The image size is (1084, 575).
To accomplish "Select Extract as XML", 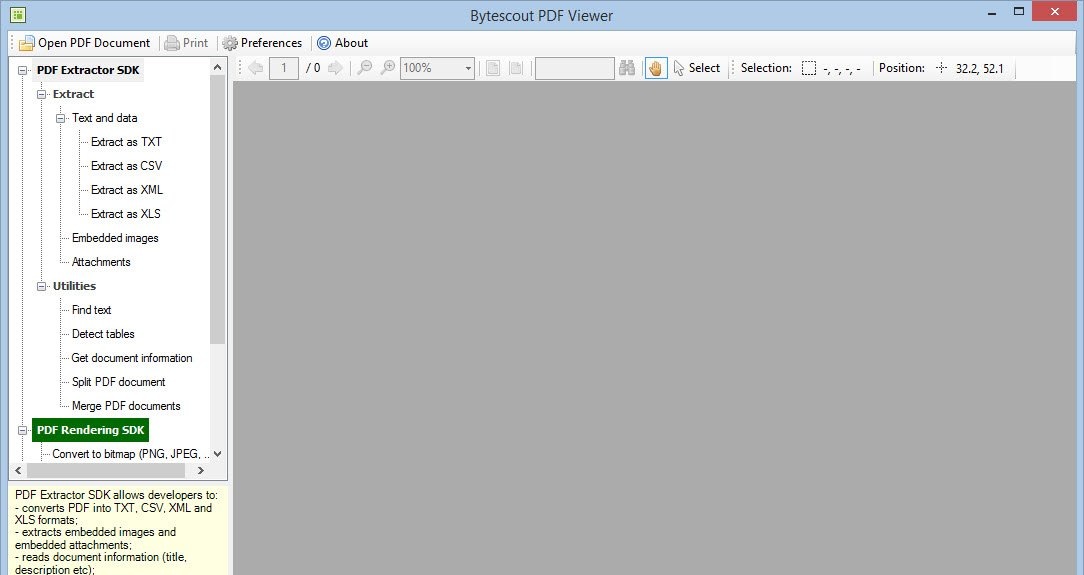I will [x=127, y=190].
